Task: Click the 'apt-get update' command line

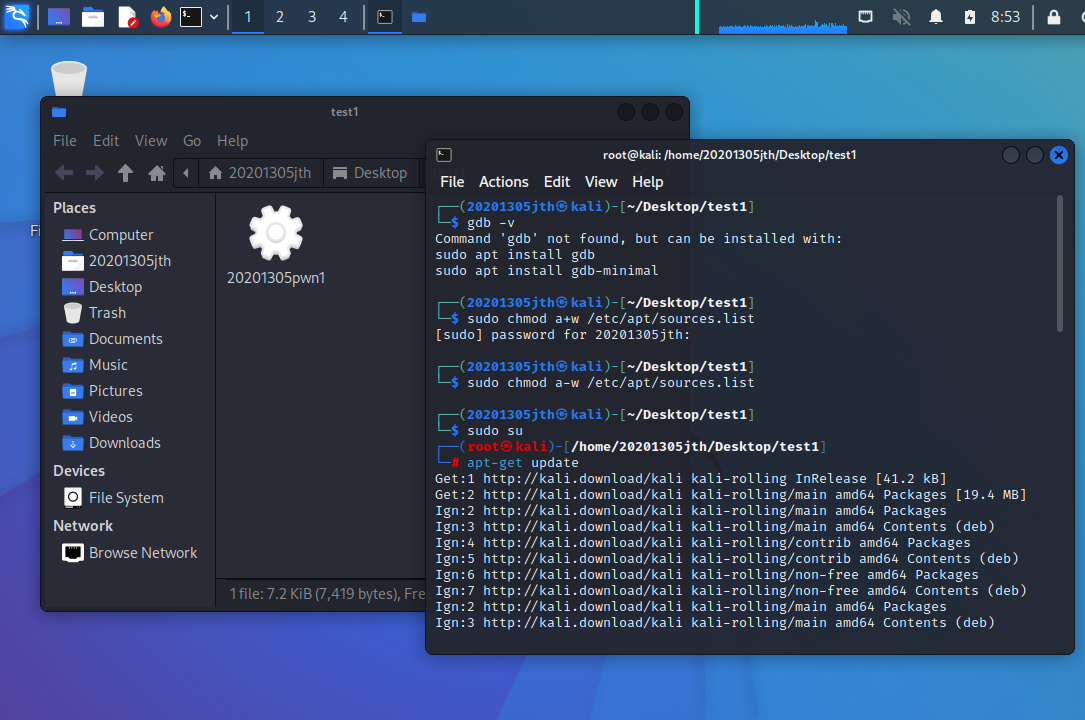Action: pyautogui.click(x=522, y=463)
